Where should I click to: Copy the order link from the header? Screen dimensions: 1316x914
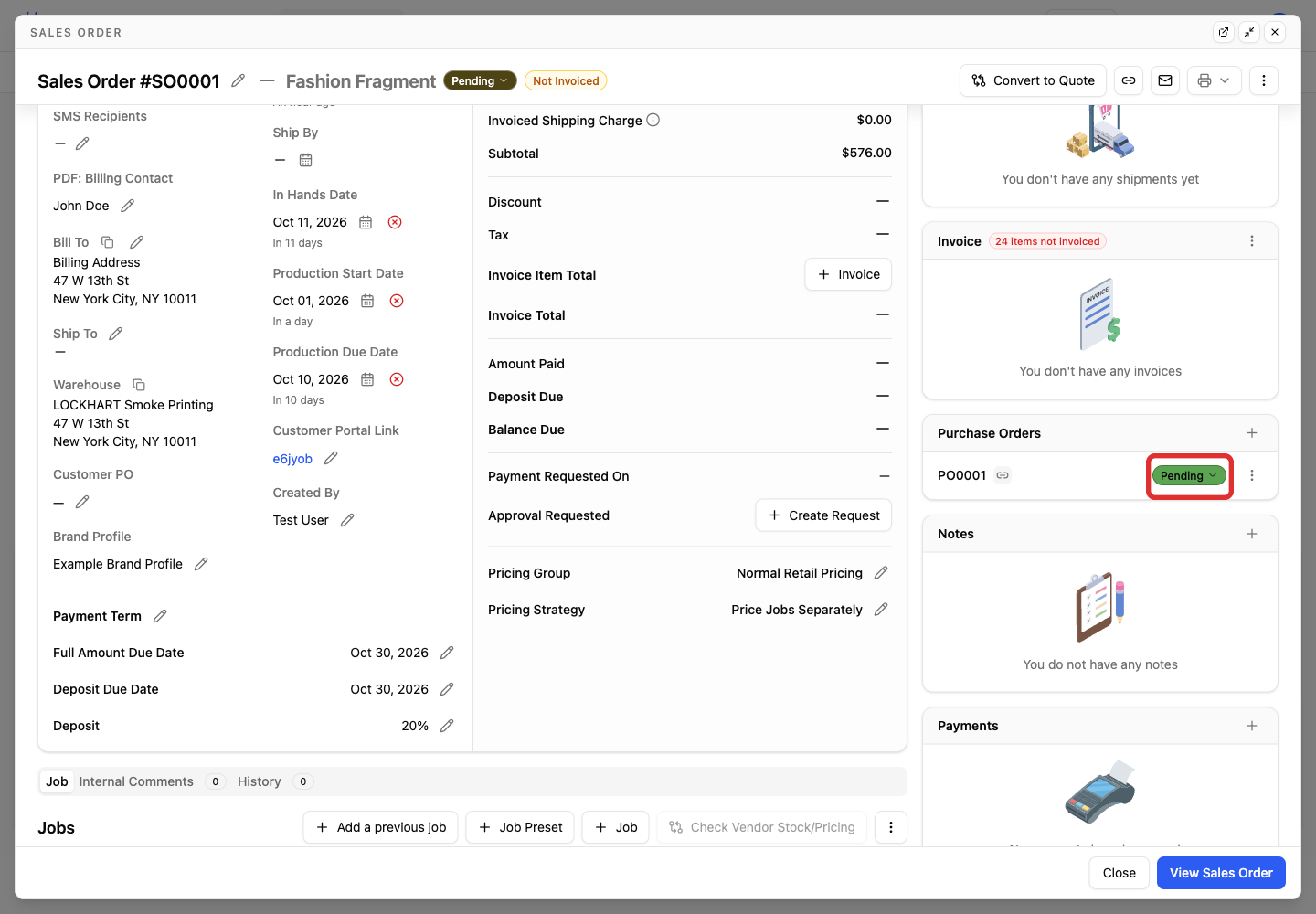(x=1129, y=80)
